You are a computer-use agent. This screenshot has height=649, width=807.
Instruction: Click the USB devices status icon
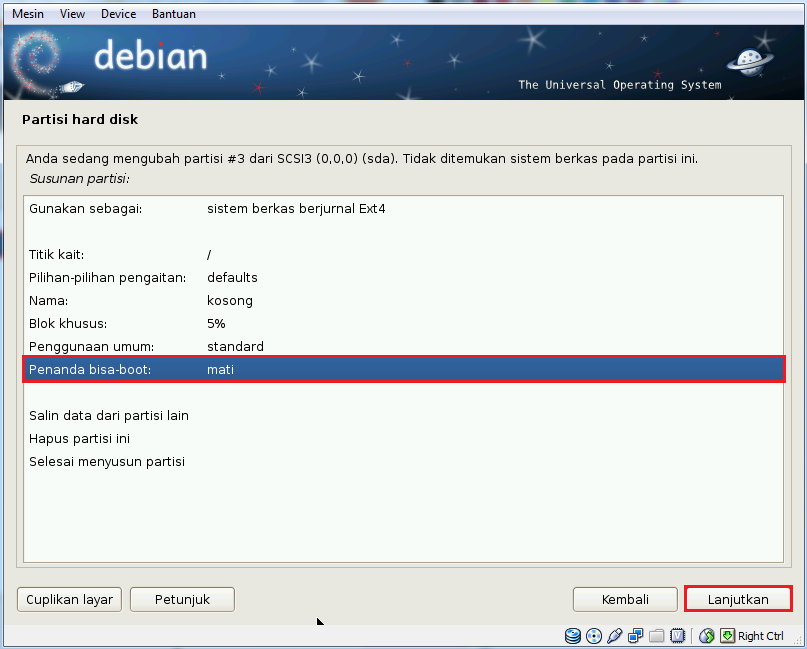tap(615, 636)
